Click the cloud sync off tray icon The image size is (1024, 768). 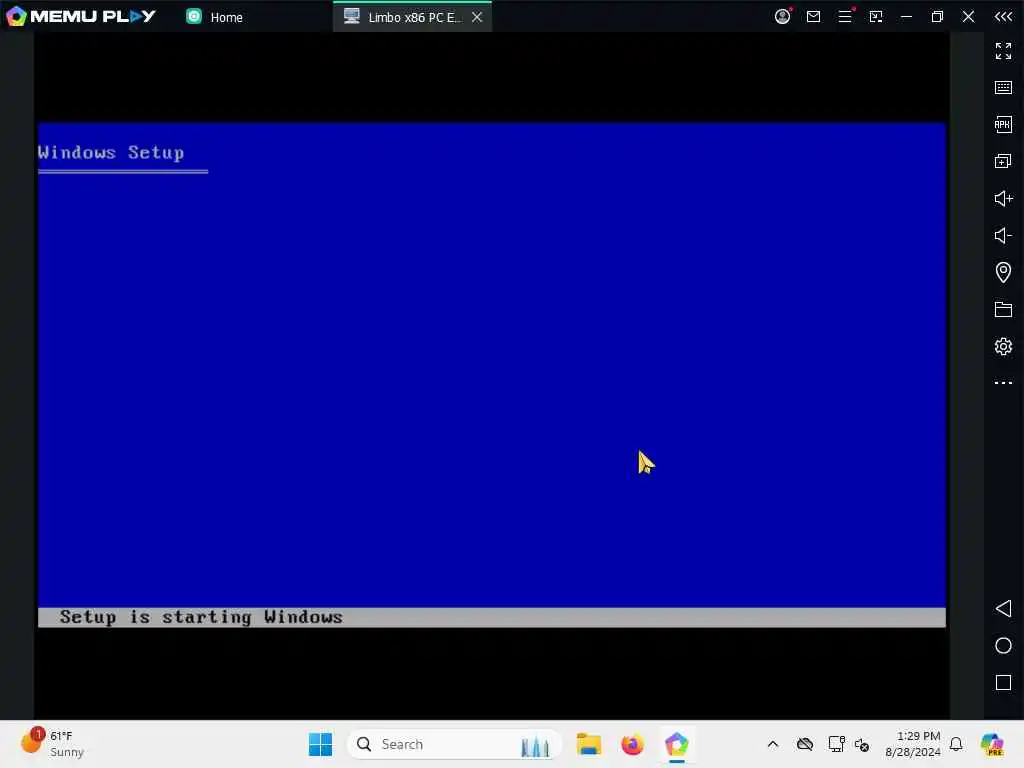pos(805,744)
